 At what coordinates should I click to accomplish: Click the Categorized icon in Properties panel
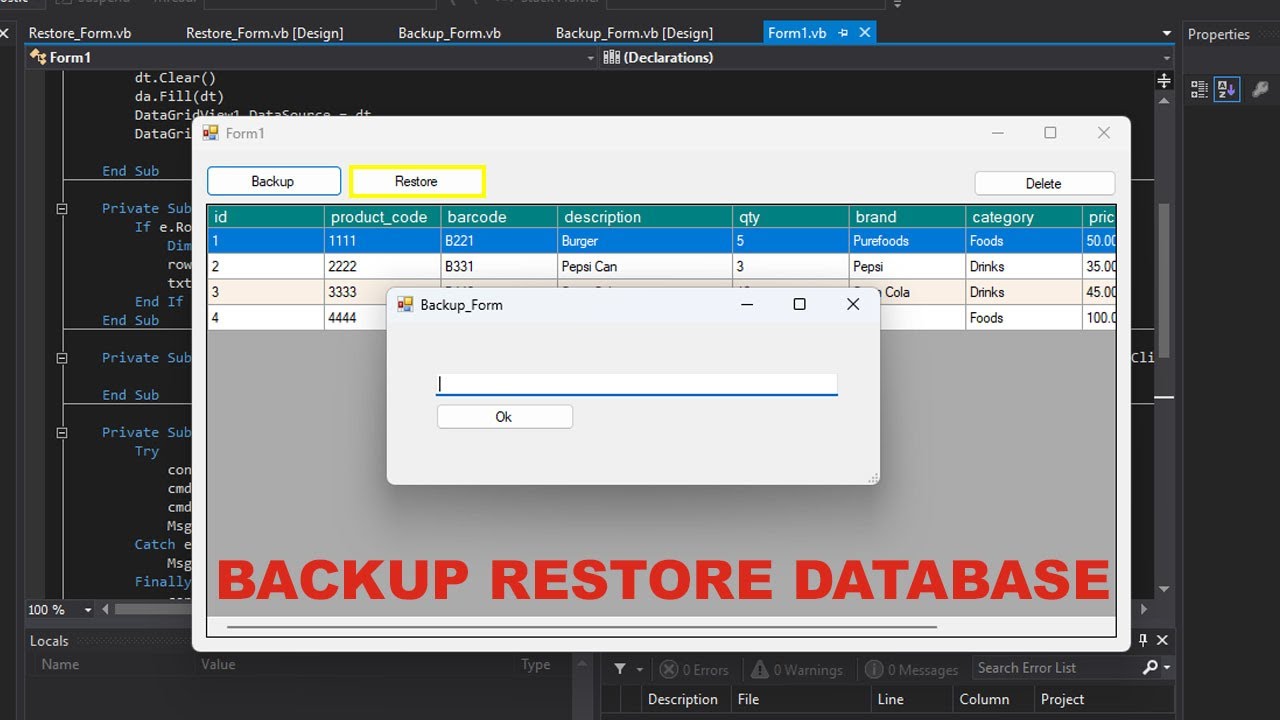coord(1199,89)
